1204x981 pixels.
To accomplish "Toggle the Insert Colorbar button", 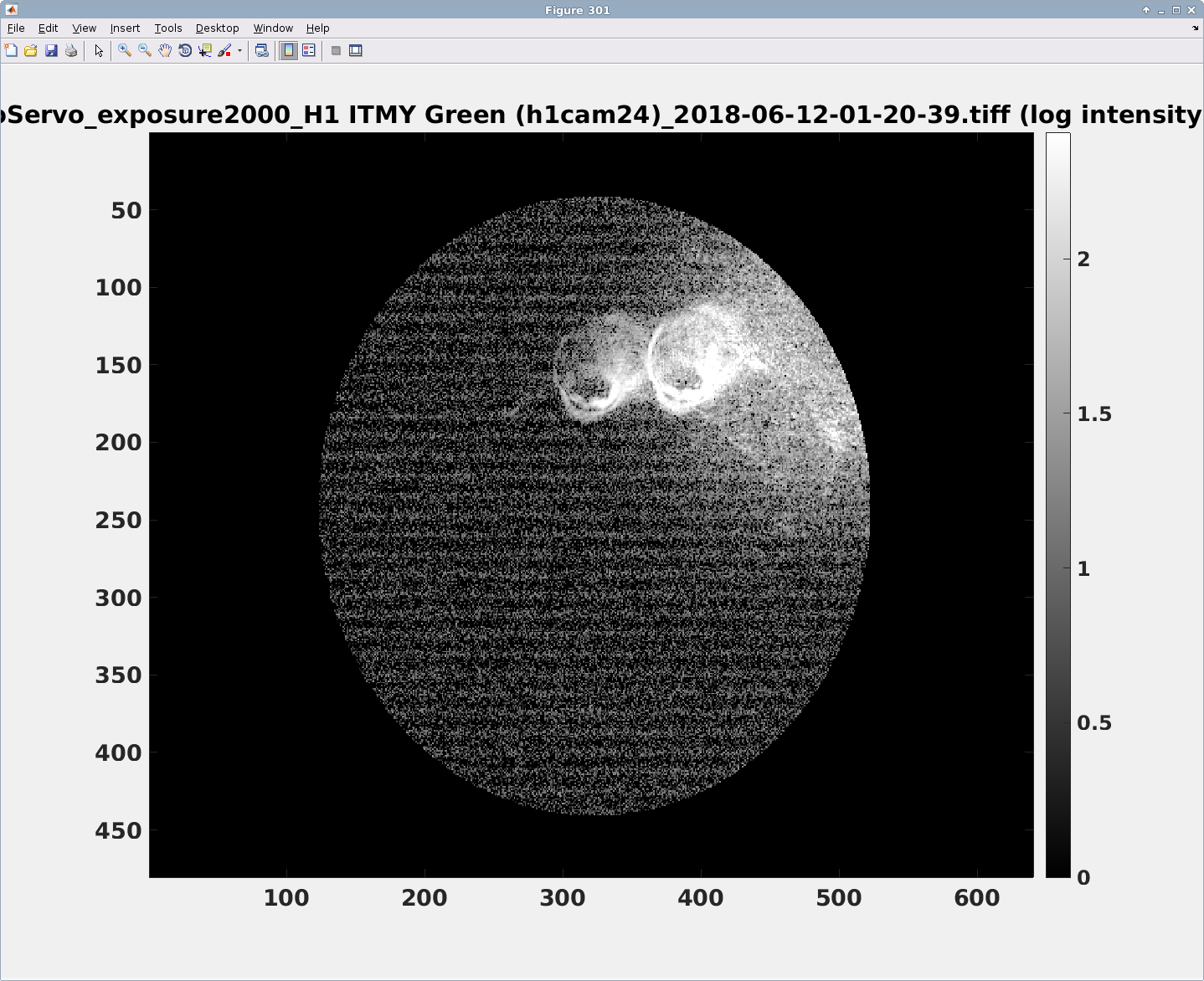I will [x=289, y=51].
